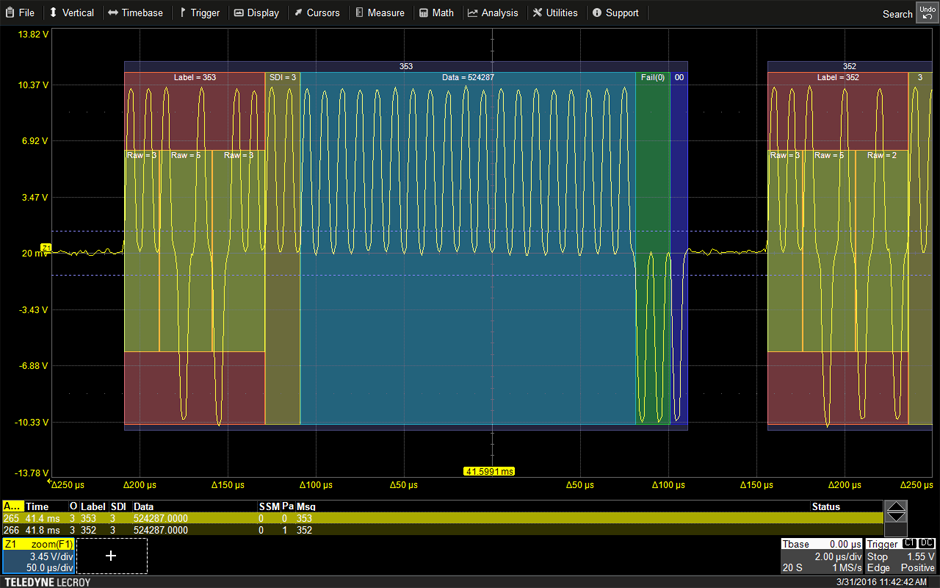Open the File menu
This screenshot has width=940, height=588.
tap(19, 13)
